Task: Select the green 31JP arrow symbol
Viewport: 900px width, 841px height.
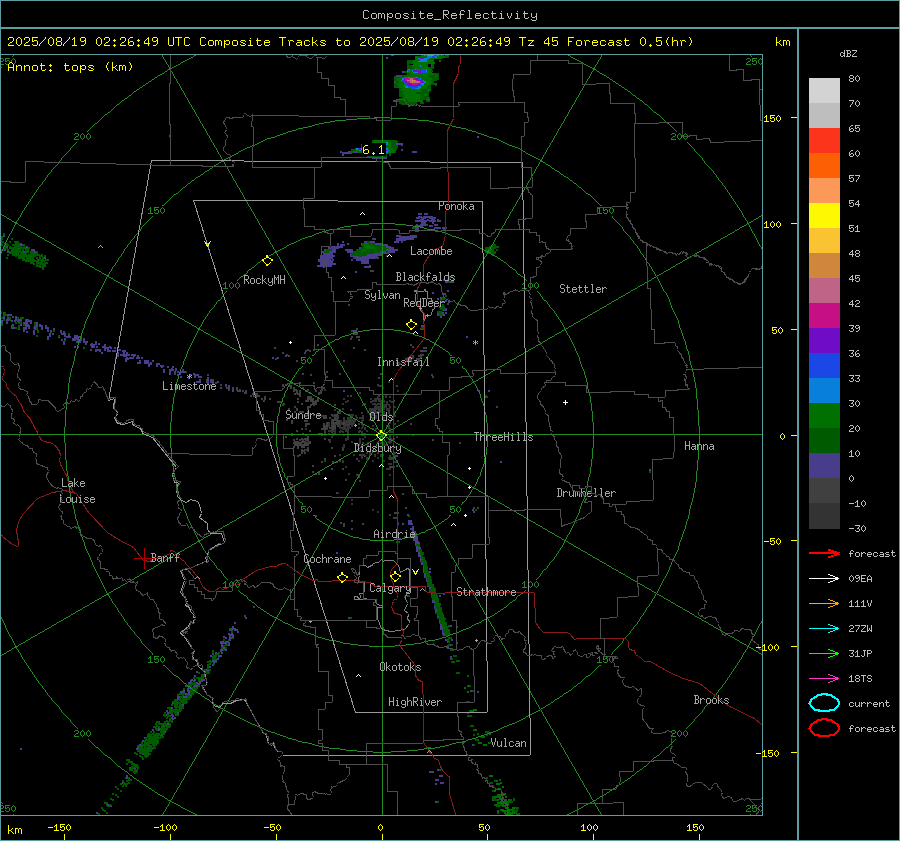Action: [x=824, y=653]
